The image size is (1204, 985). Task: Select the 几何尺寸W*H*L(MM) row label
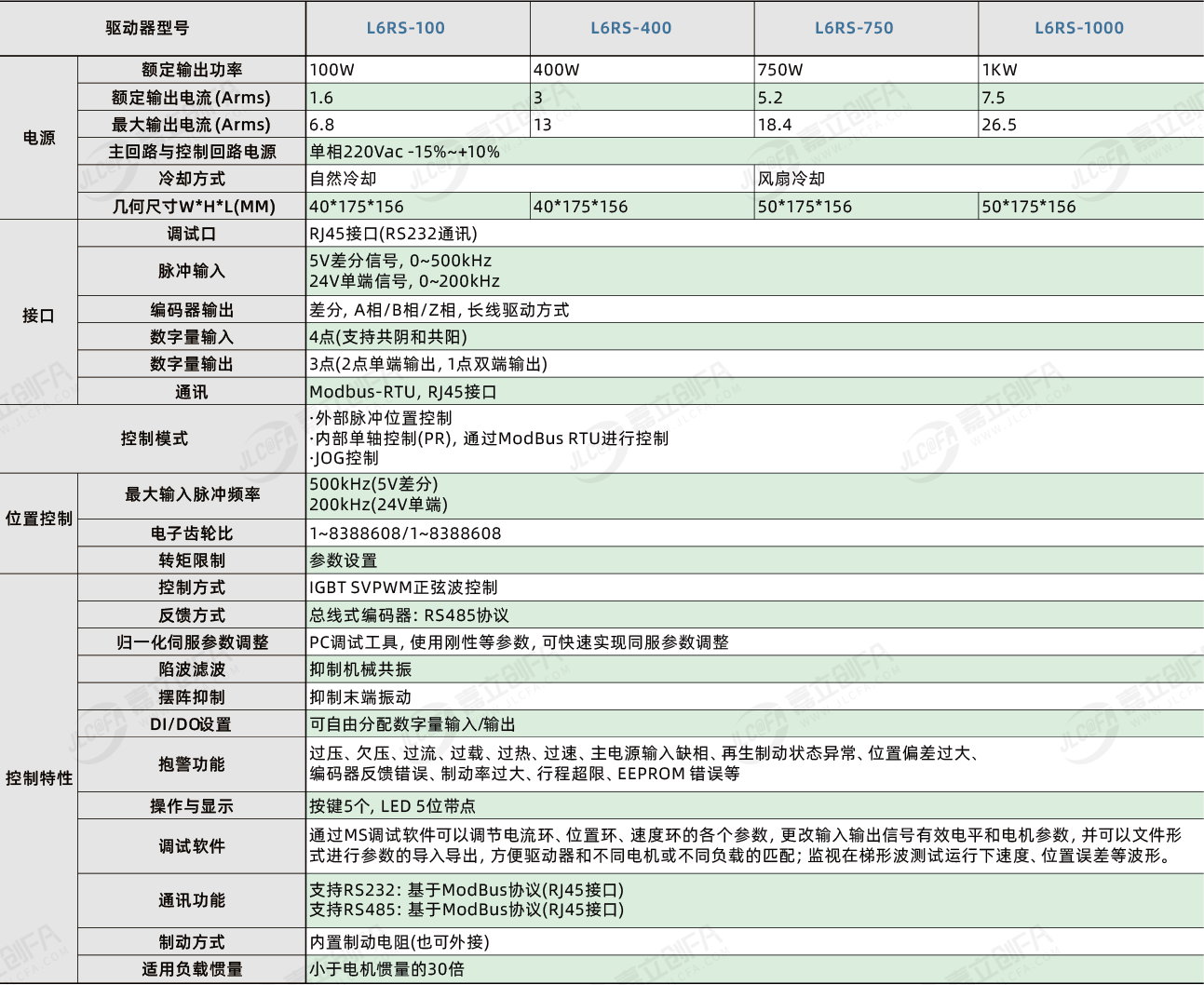[194, 207]
